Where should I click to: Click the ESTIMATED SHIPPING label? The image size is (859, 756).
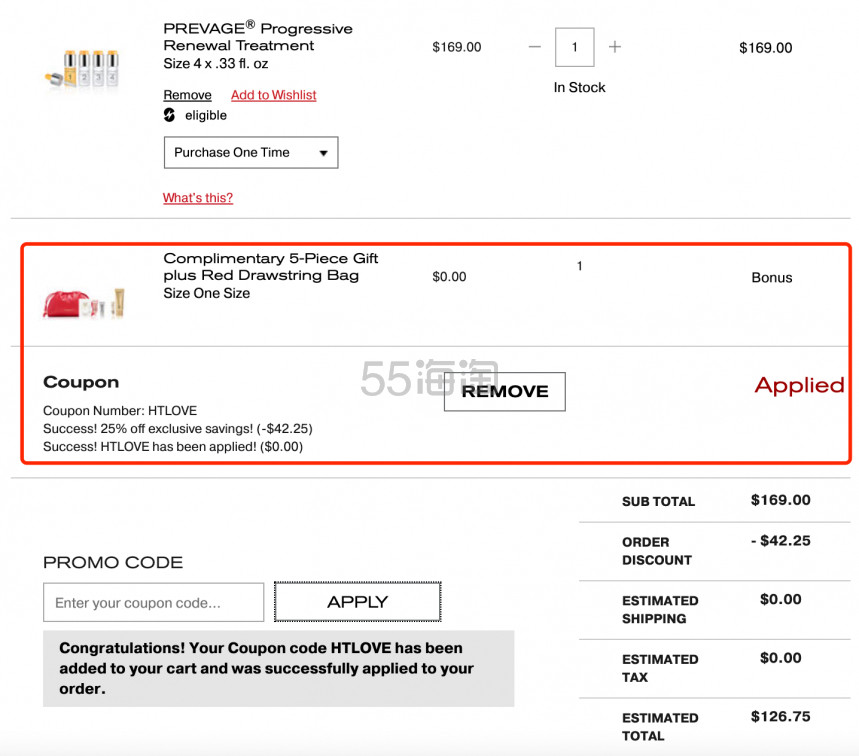coord(660,610)
